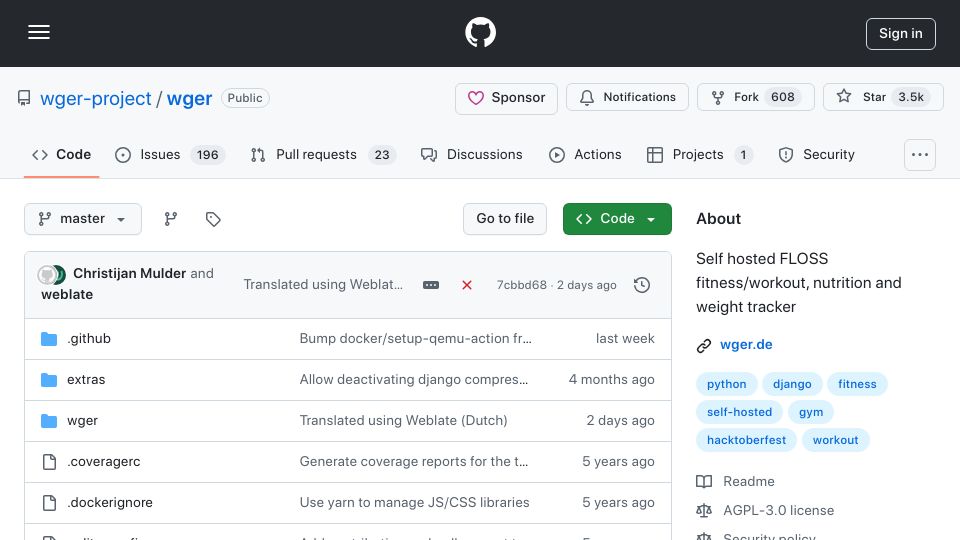Click the 196 issues counter

[x=208, y=155]
